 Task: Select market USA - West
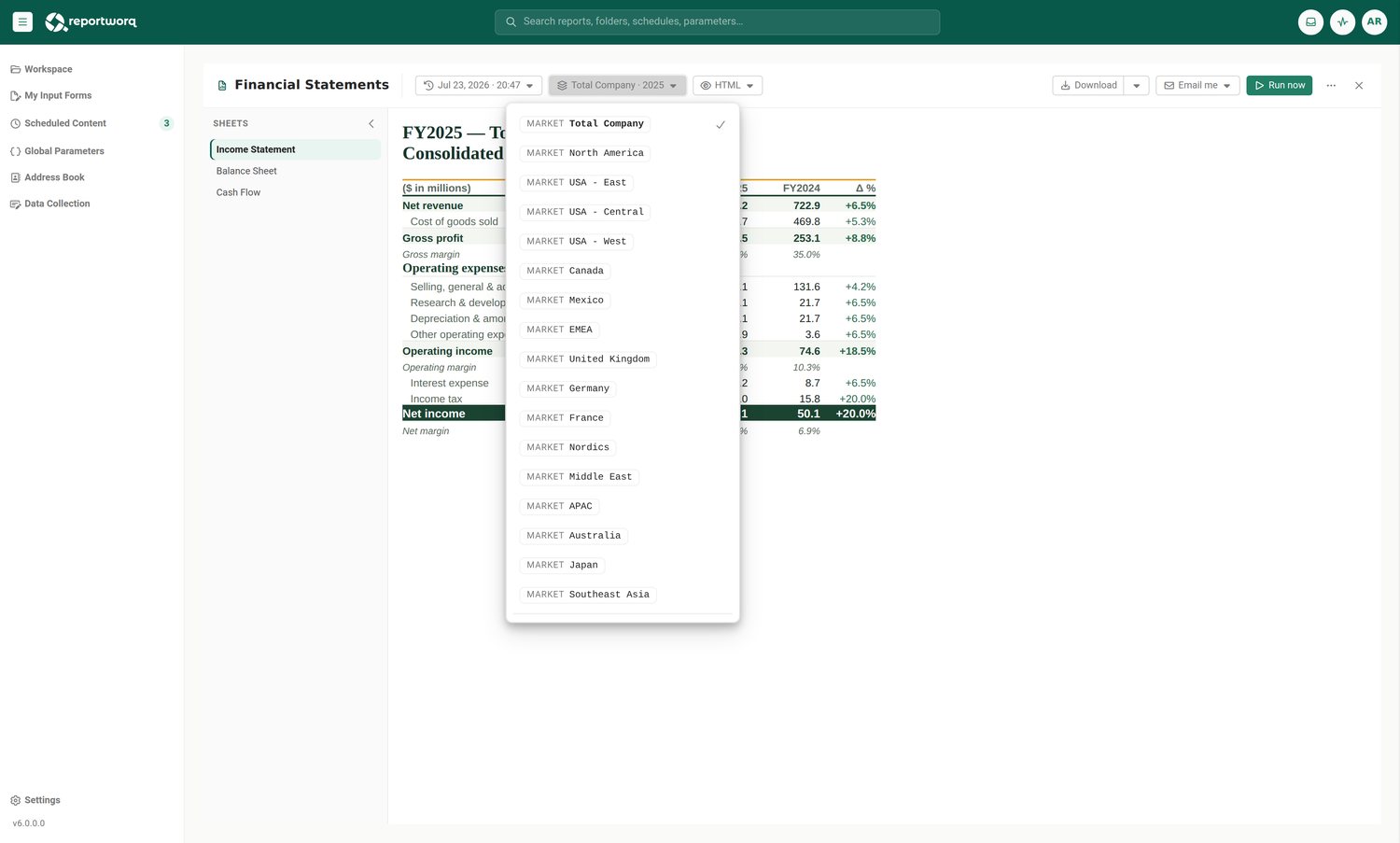tap(623, 242)
